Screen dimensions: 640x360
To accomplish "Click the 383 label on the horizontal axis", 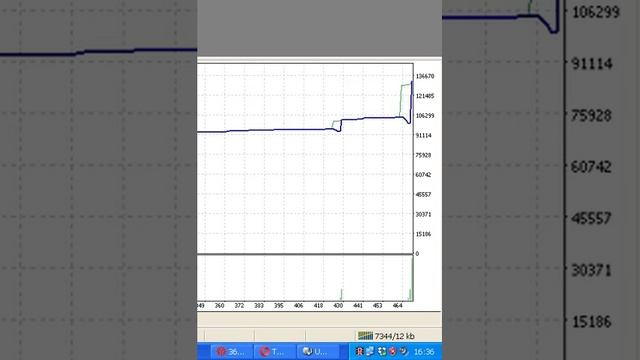I will [259, 305].
